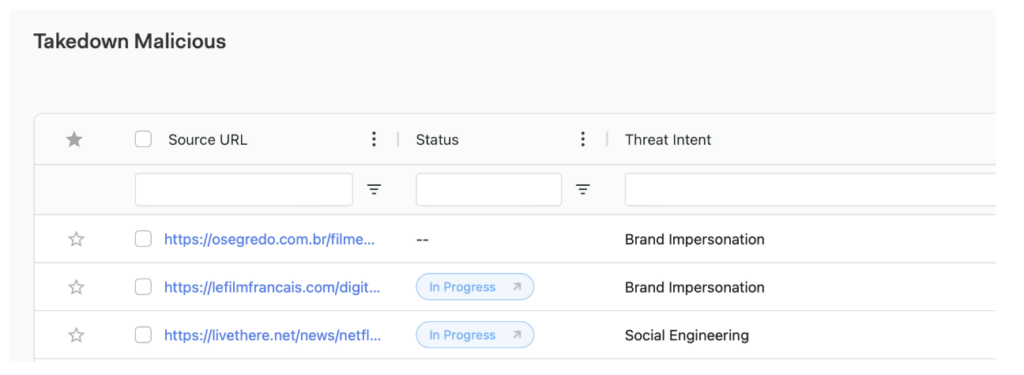
Task: Click the header star icon
Action: point(74,139)
